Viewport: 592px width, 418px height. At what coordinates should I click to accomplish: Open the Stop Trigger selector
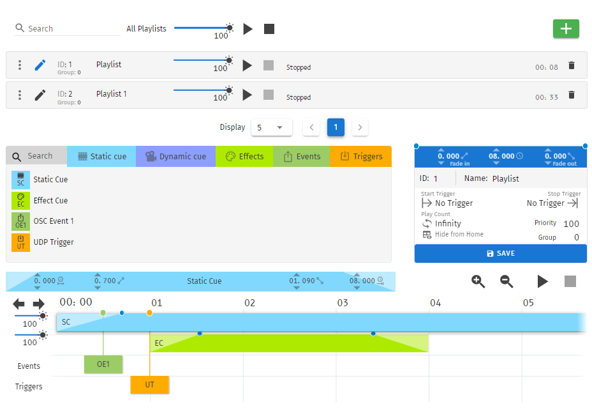pos(552,203)
